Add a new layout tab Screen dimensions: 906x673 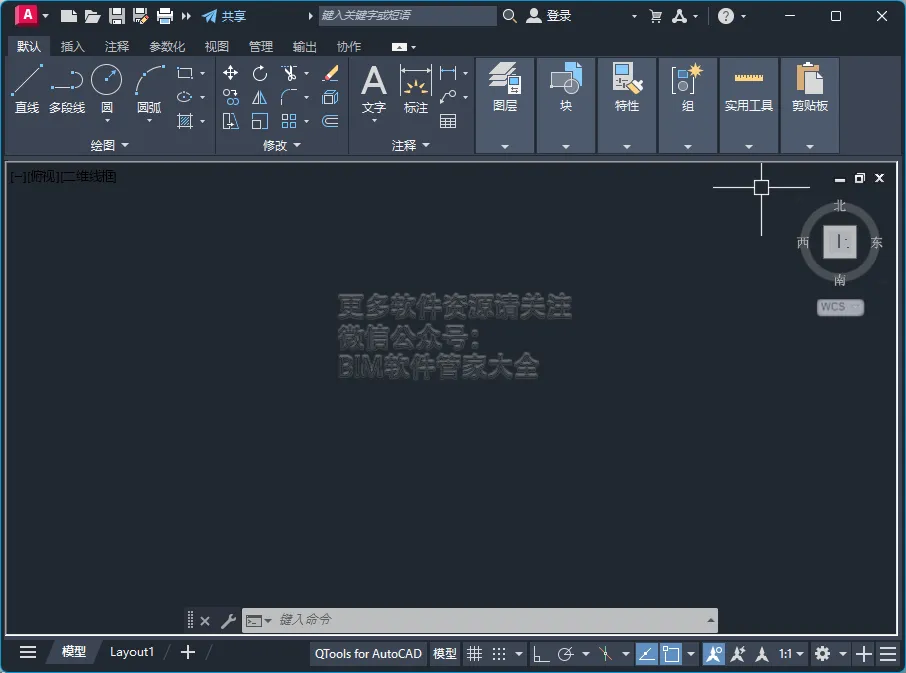pos(188,653)
